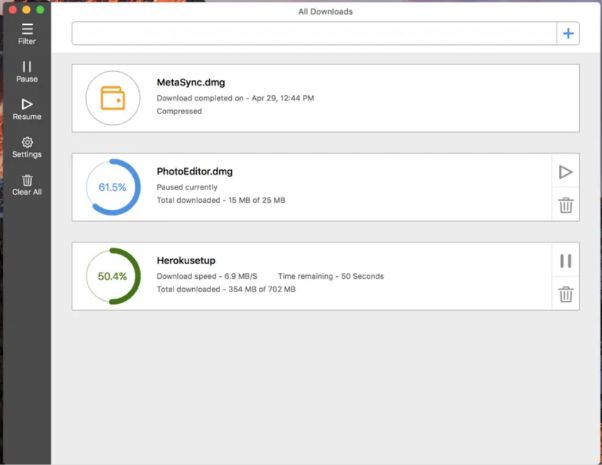Click the 50.4% progress circle

pyautogui.click(x=113, y=276)
